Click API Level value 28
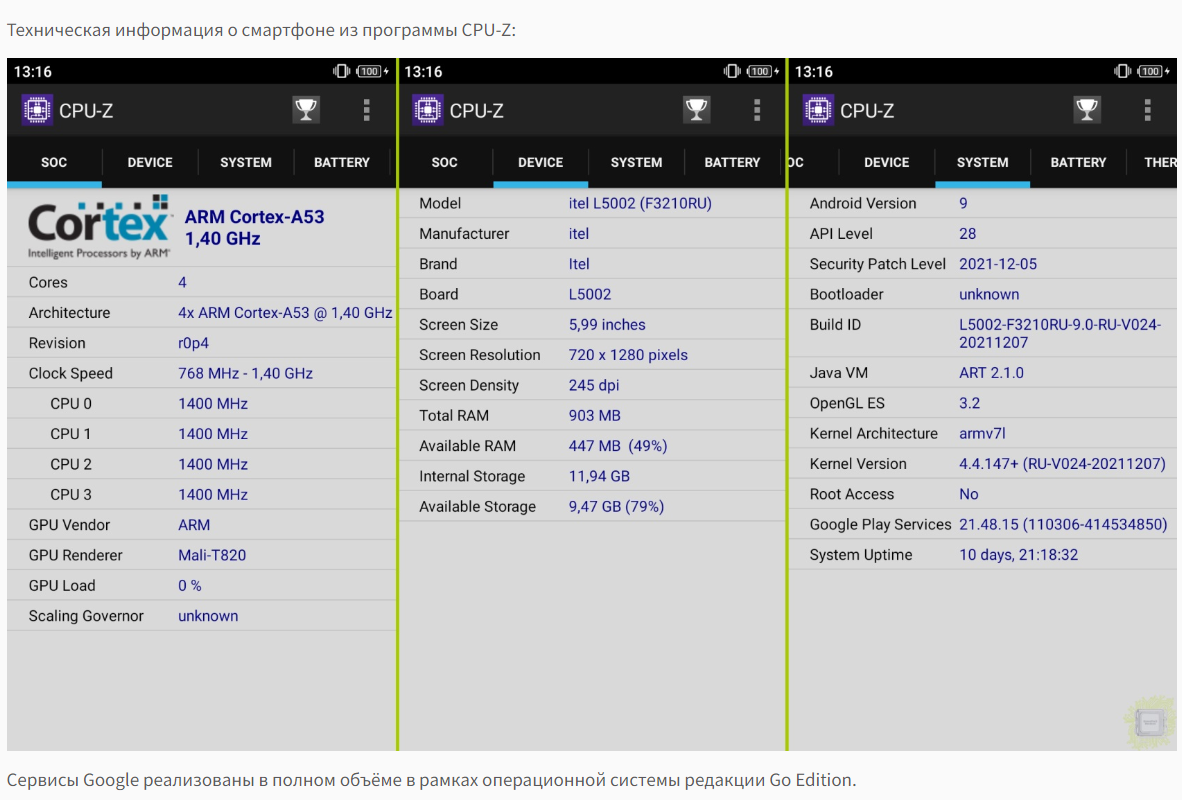Screen dimensions: 1182x800 coord(967,234)
